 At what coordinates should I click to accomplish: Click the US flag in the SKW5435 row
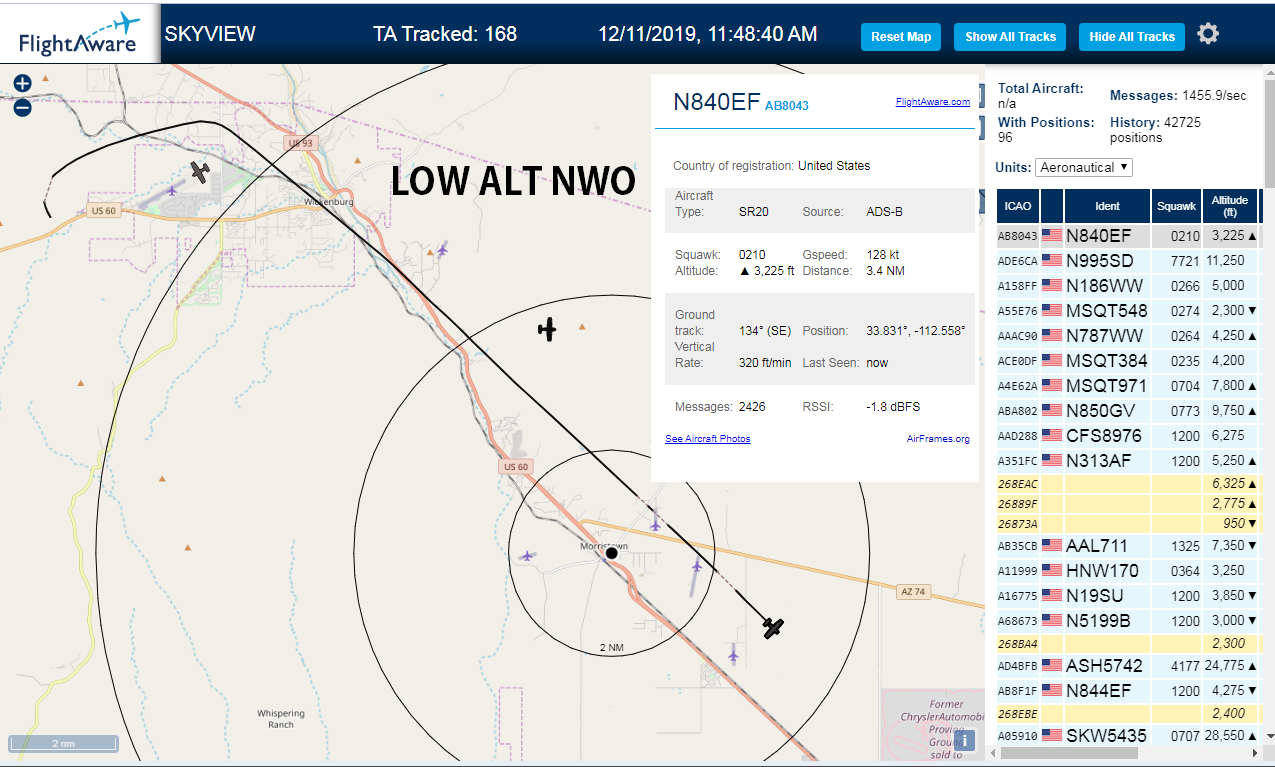1051,735
